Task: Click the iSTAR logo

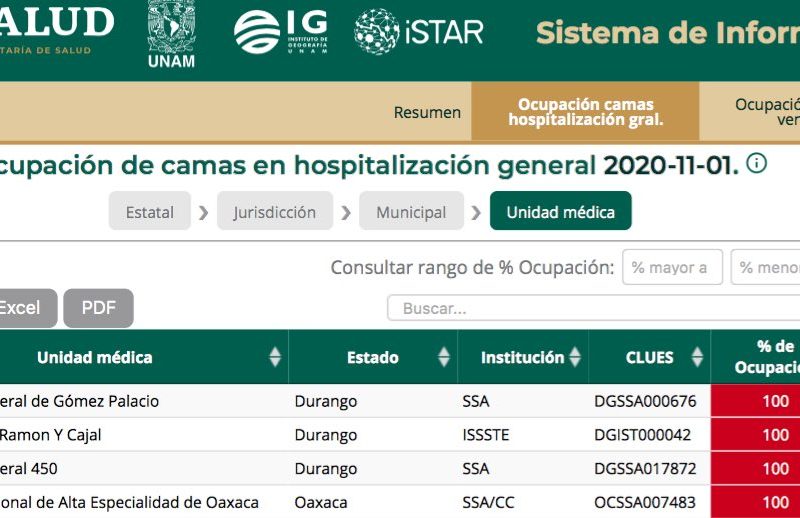Action: 419,32
